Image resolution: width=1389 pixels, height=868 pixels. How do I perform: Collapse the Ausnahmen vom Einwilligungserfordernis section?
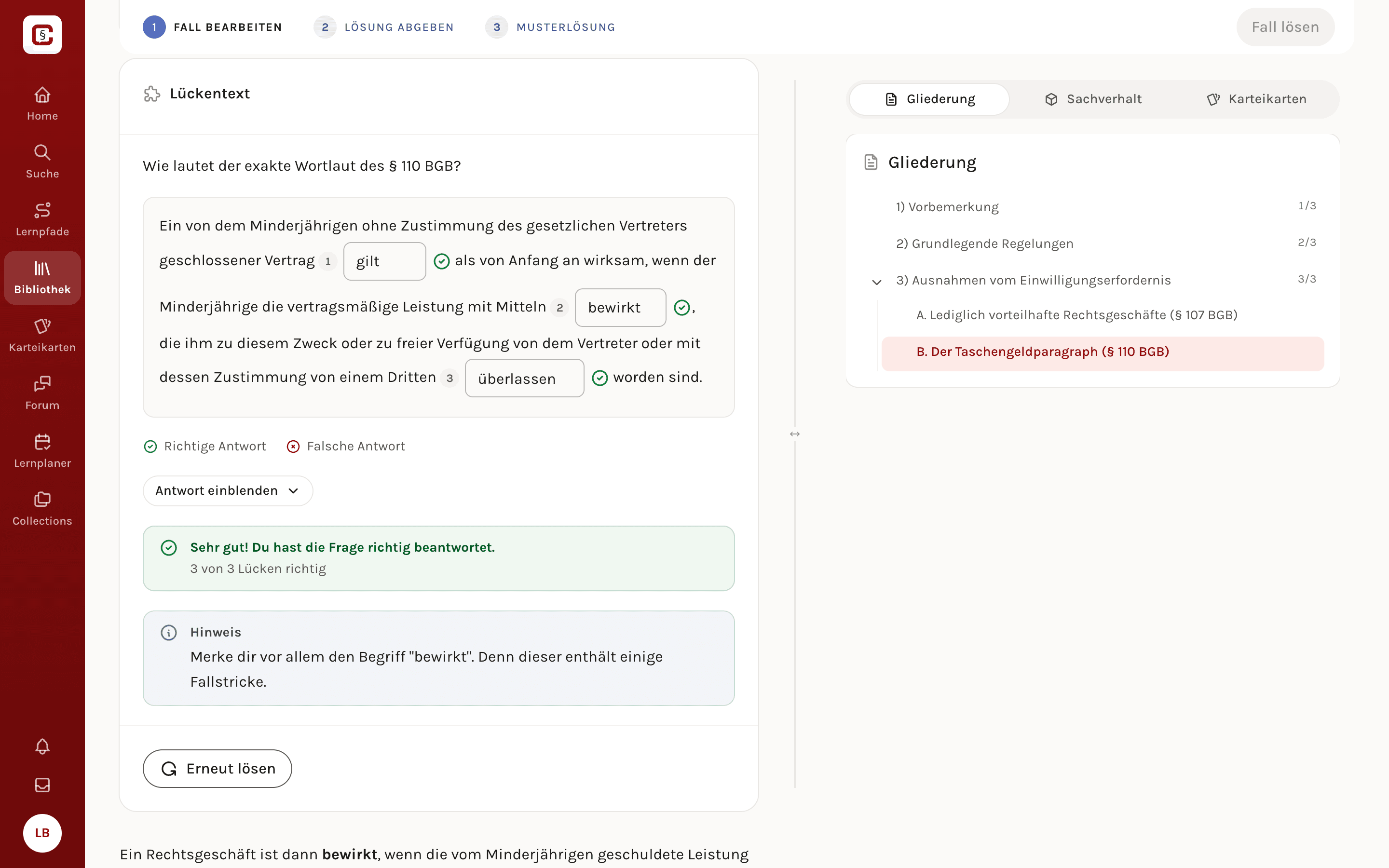[876, 282]
